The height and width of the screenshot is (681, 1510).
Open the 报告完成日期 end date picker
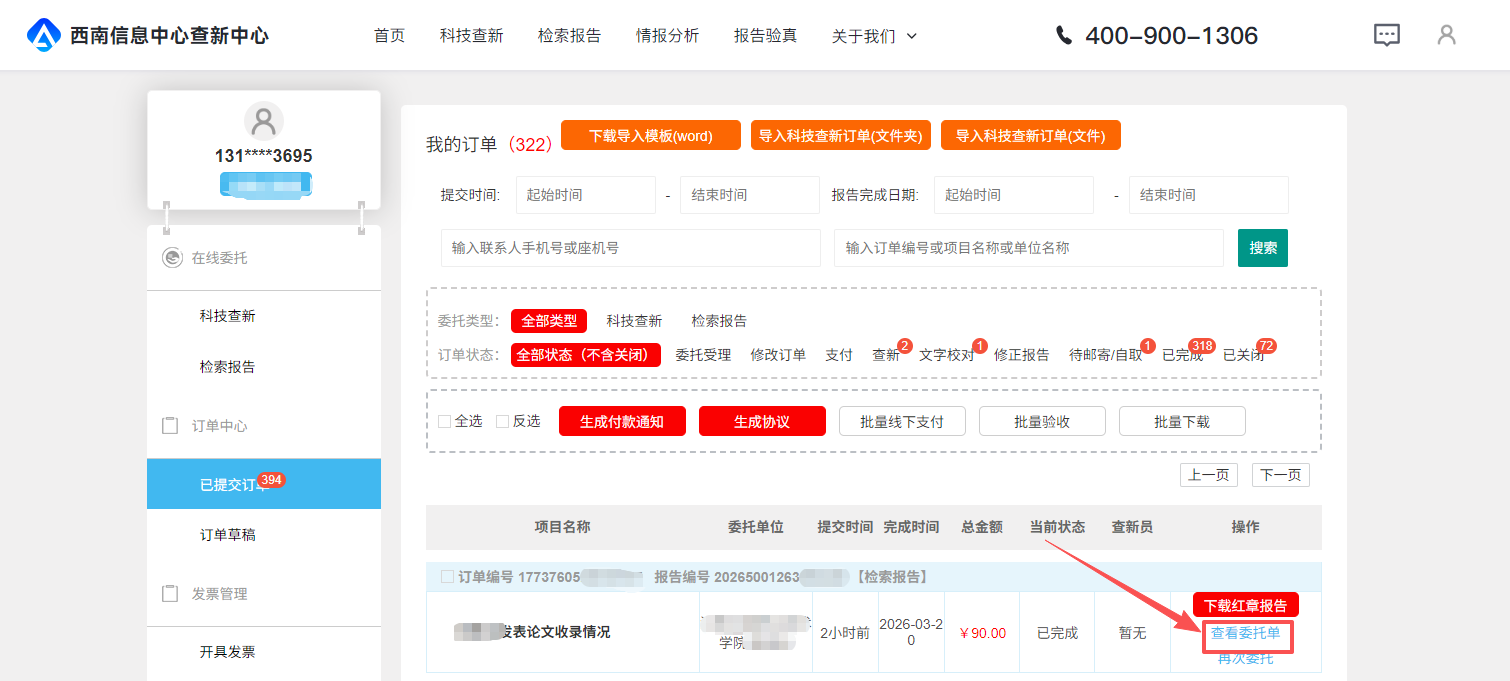pos(1208,195)
